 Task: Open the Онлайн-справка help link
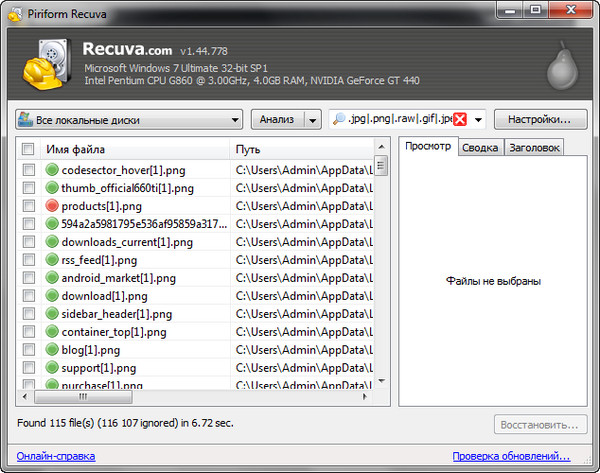coord(56,456)
